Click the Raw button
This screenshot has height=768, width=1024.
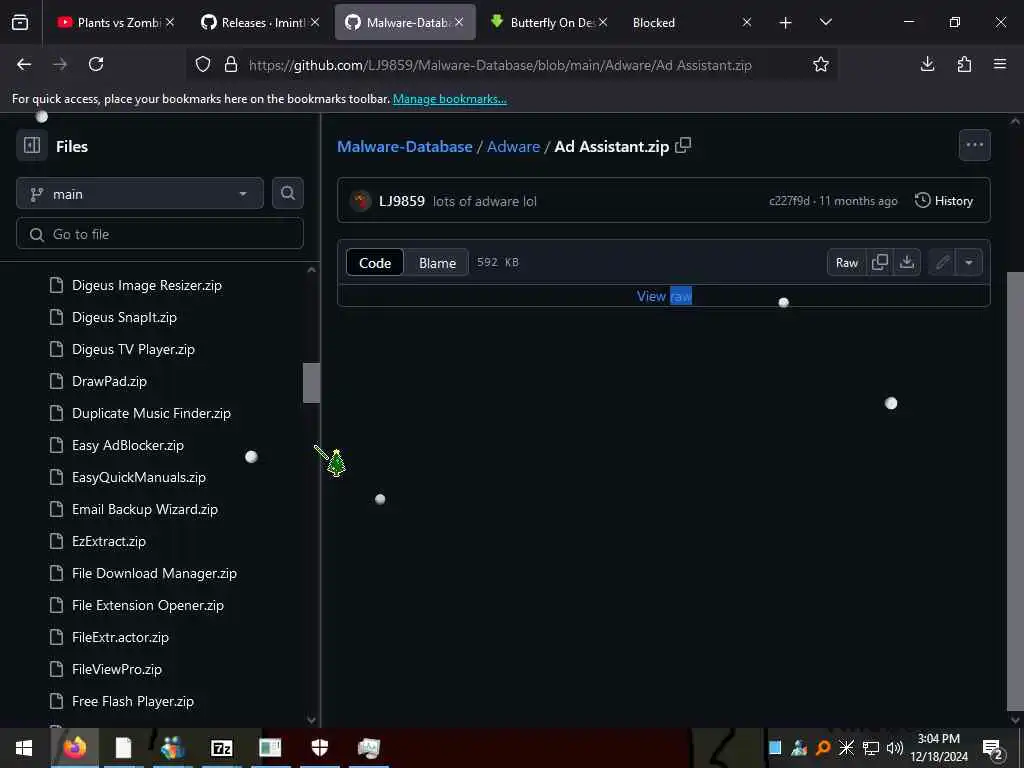click(x=846, y=263)
